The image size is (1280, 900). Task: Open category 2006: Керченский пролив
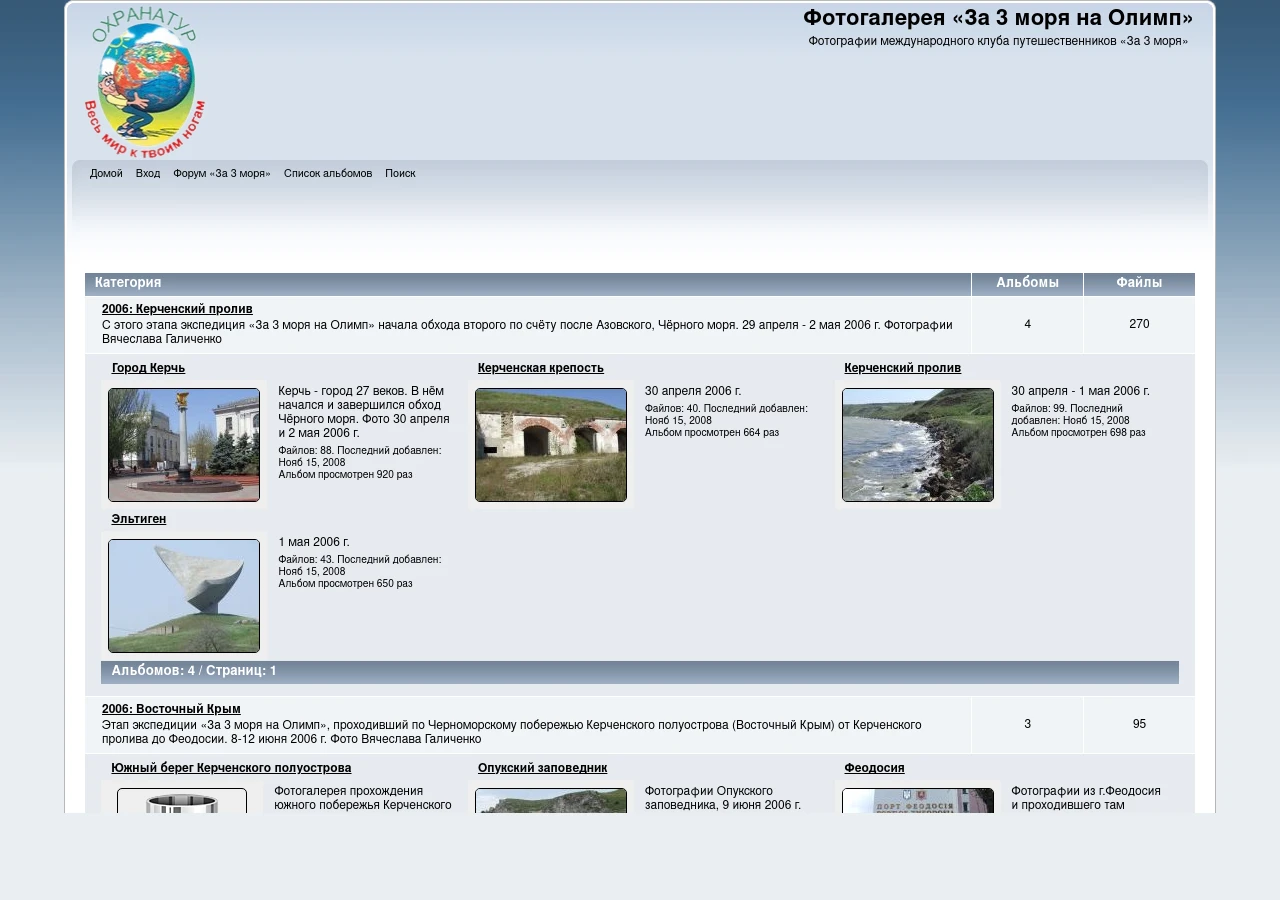tap(177, 309)
